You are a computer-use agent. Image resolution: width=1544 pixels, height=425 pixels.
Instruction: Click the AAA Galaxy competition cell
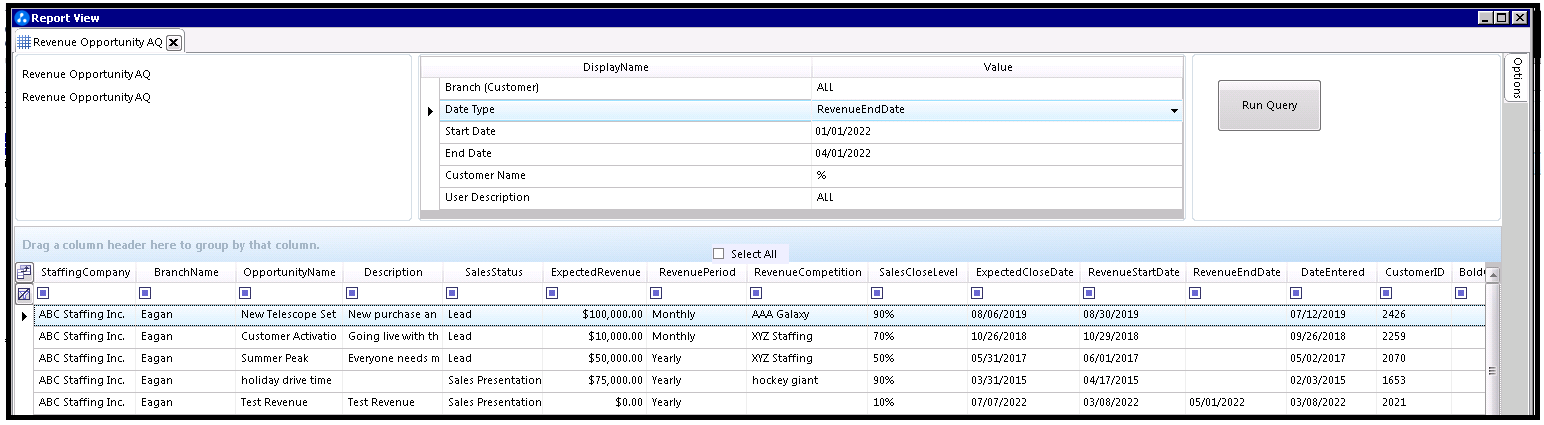(807, 315)
